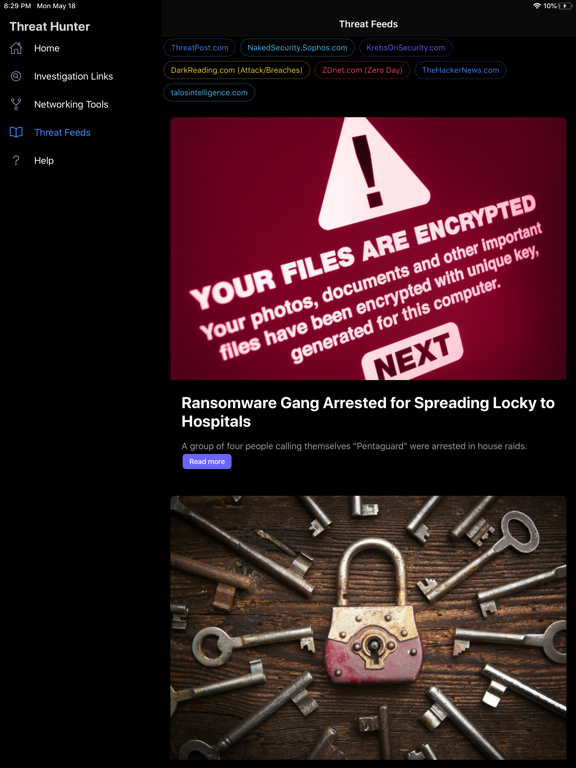
Task: Switch to TheHackerNews.com feed
Action: [x=460, y=70]
